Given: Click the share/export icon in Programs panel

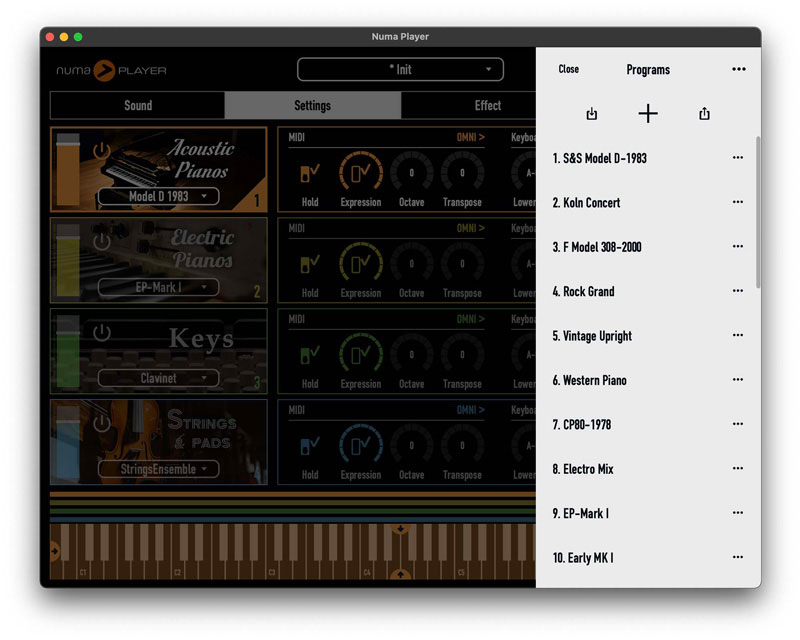Looking at the screenshot, I should (704, 113).
